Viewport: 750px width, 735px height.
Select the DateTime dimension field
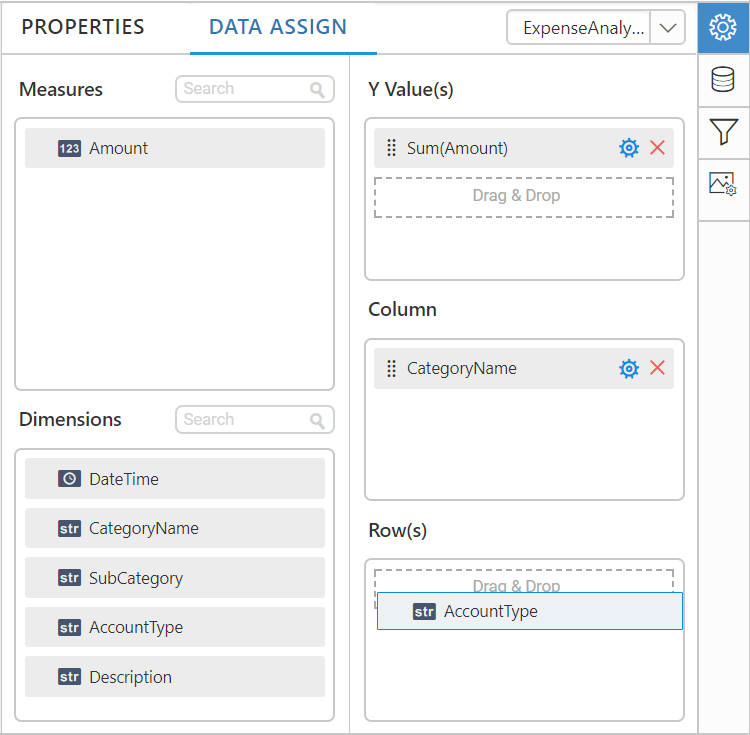[x=174, y=479]
